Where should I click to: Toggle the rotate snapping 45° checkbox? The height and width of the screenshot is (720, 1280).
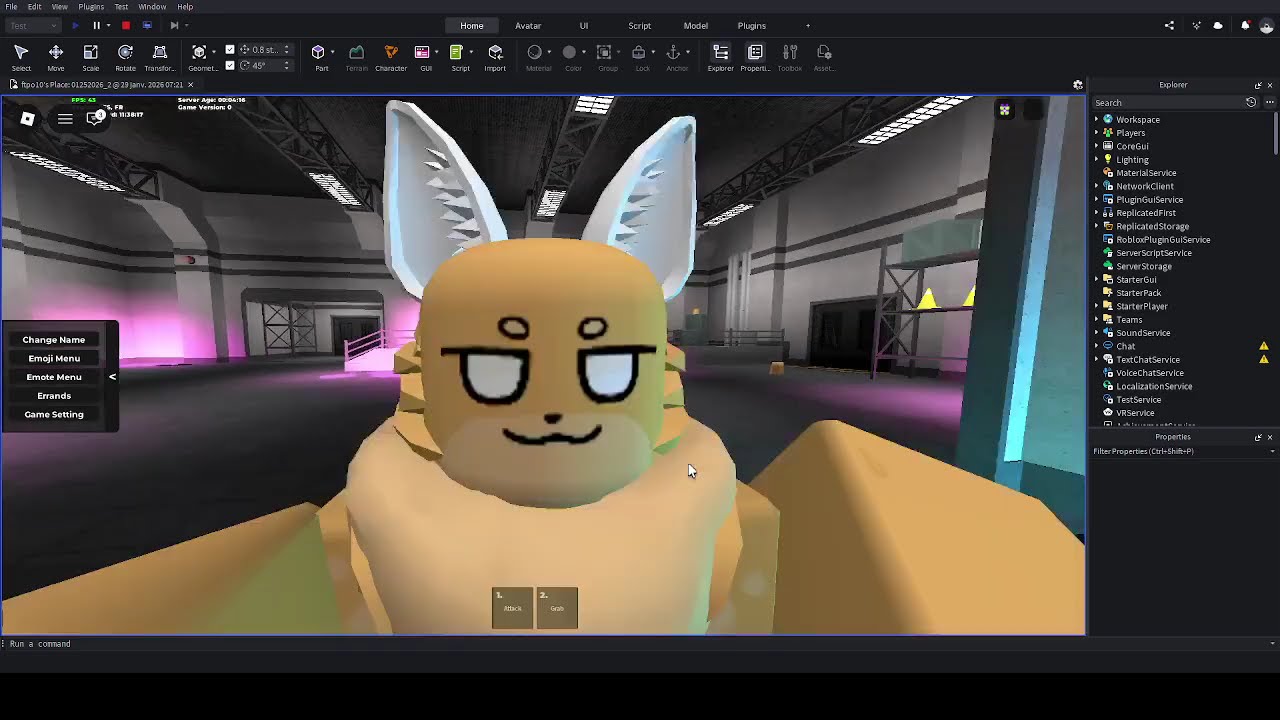pyautogui.click(x=230, y=65)
